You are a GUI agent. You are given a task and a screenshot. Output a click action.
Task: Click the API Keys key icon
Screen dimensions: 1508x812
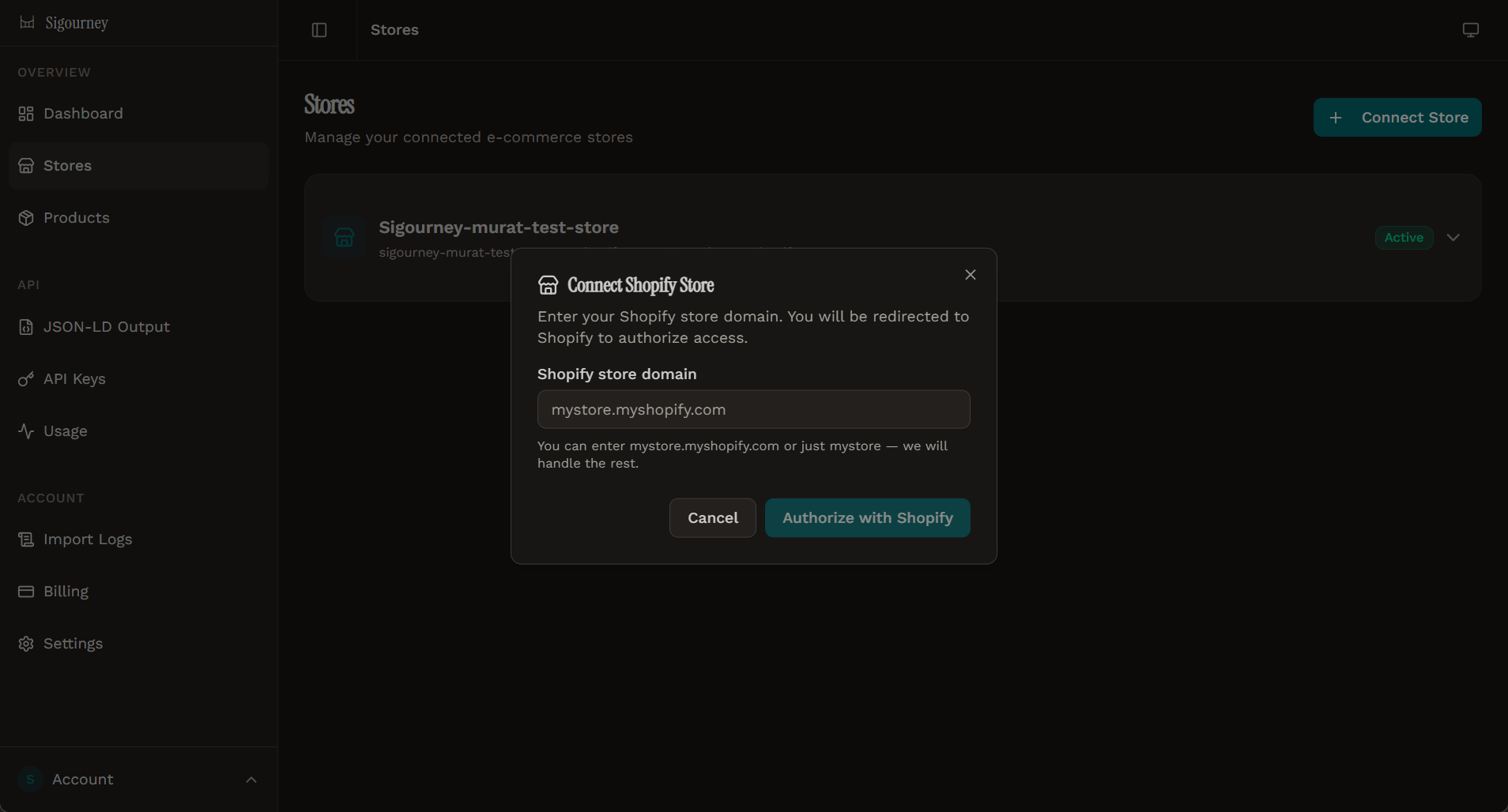coord(26,379)
